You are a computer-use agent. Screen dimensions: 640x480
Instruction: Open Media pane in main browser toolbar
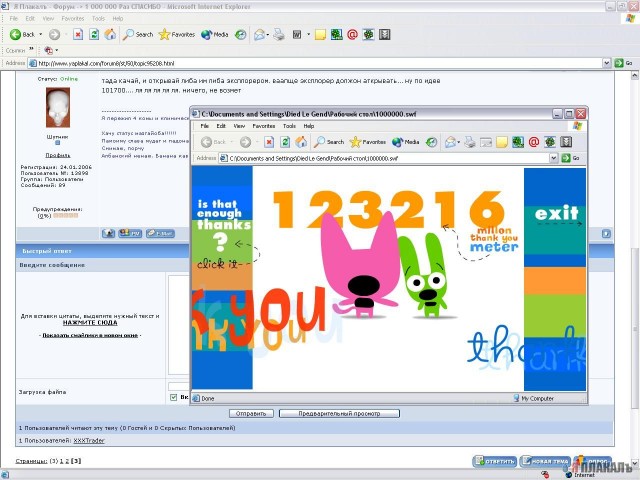pyautogui.click(x=214, y=35)
